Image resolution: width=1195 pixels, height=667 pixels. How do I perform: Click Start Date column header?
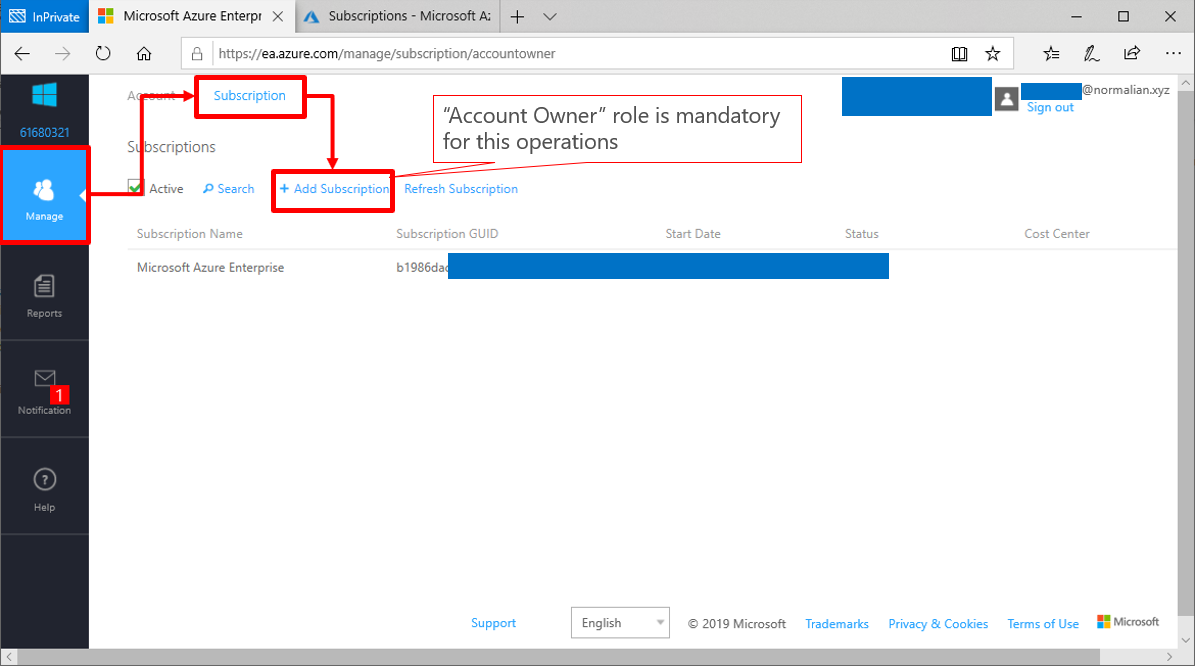click(693, 234)
